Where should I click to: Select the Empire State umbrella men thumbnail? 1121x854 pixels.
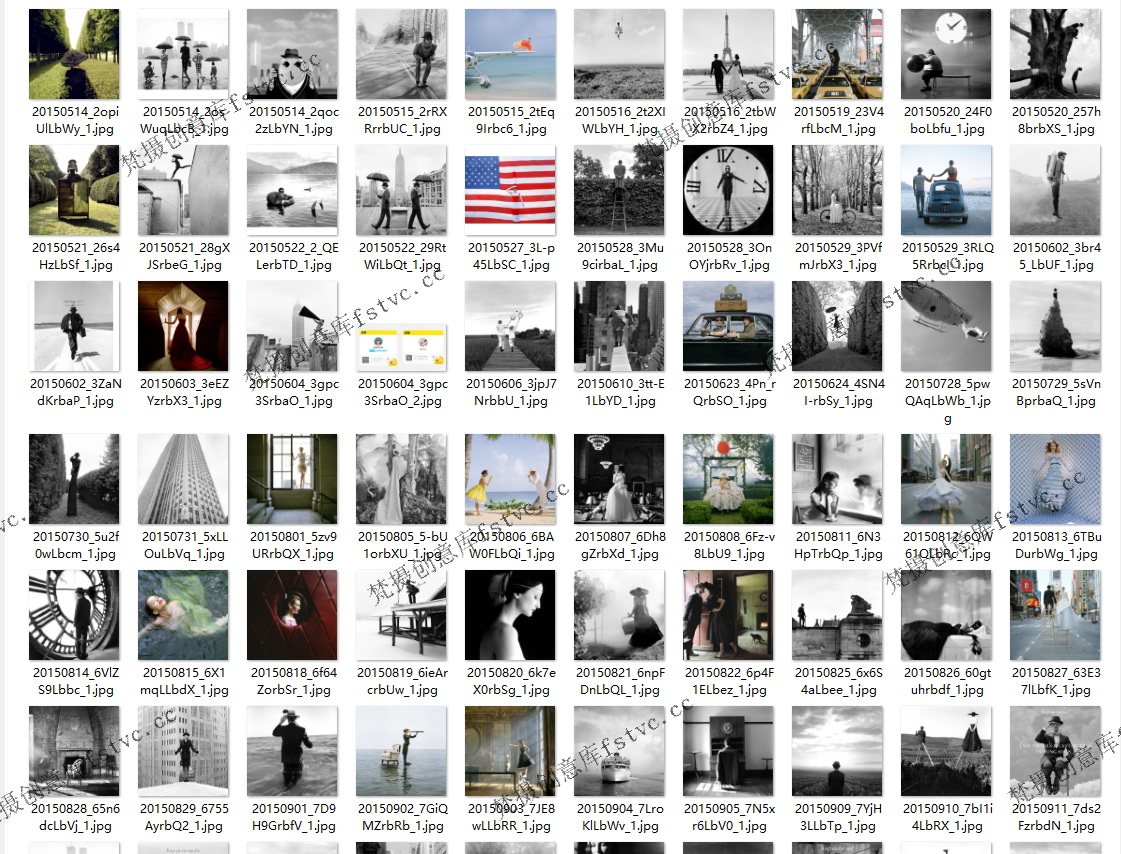coord(402,190)
